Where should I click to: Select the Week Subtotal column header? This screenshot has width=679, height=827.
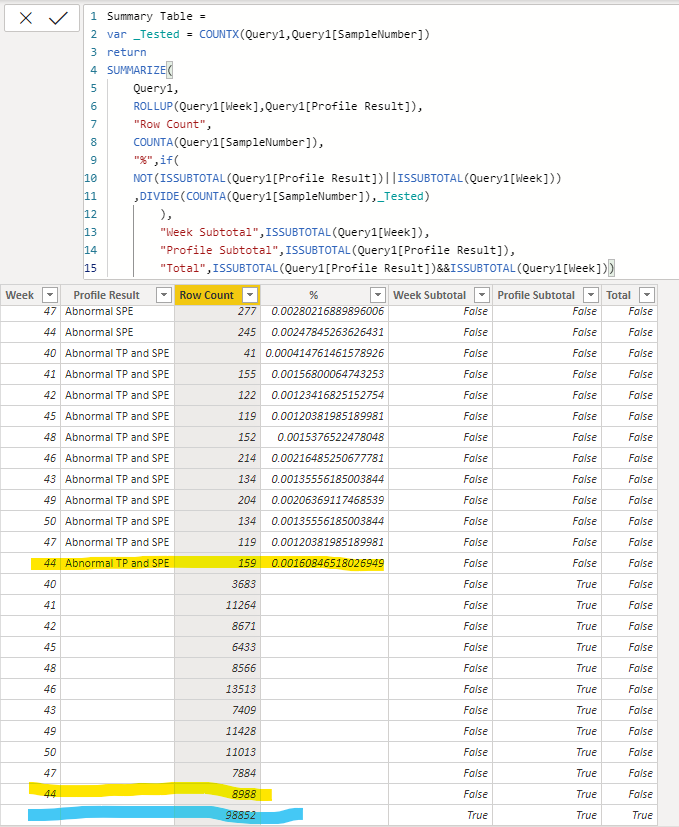pos(429,295)
